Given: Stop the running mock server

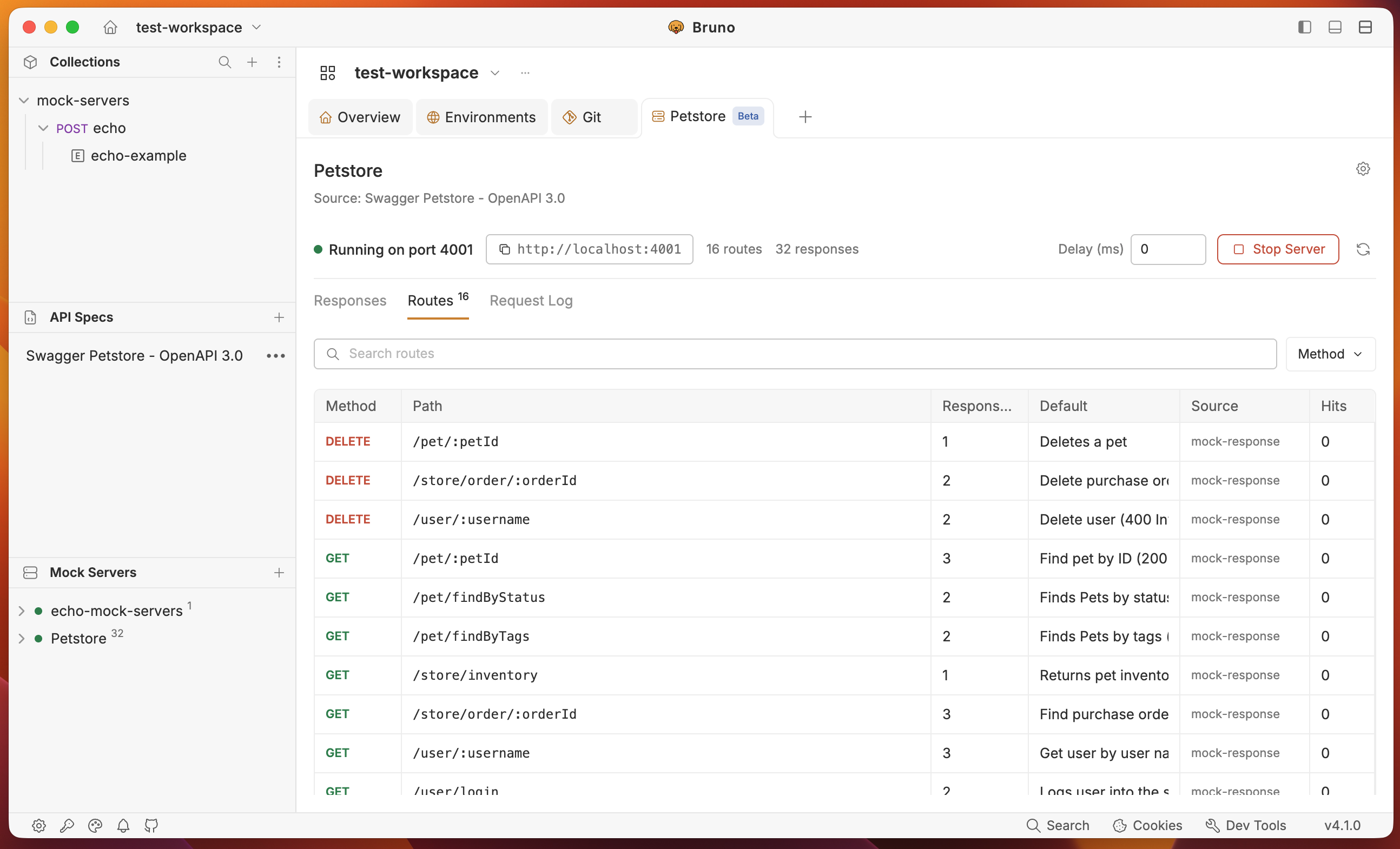Looking at the screenshot, I should [x=1278, y=249].
